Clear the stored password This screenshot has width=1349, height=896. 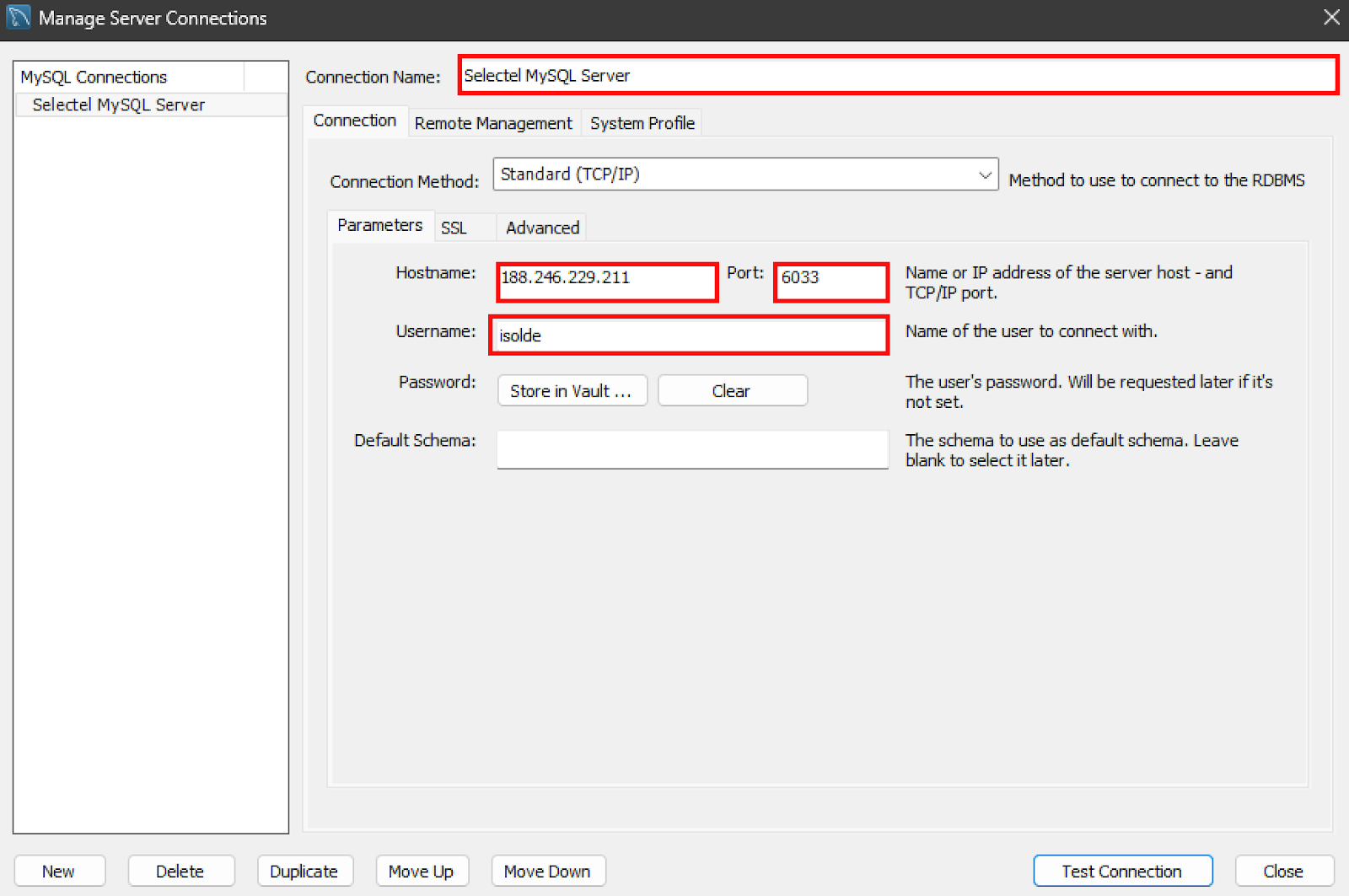pyautogui.click(x=732, y=391)
